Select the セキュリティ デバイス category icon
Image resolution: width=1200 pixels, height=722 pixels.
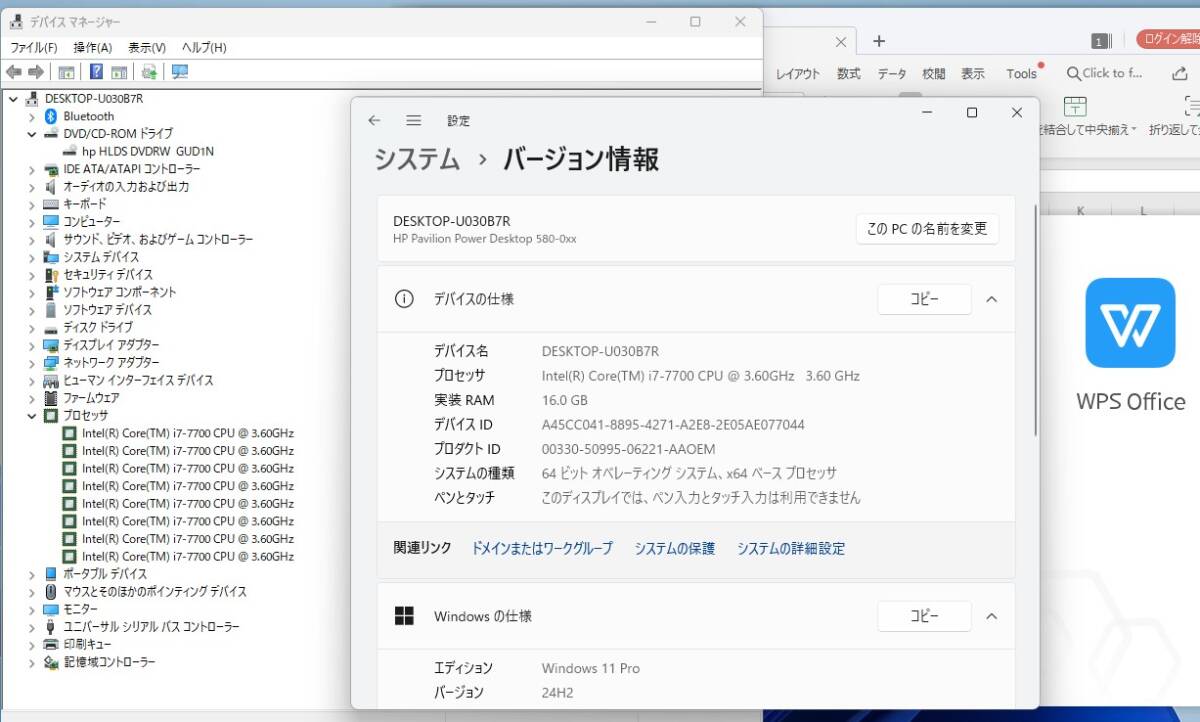(51, 275)
